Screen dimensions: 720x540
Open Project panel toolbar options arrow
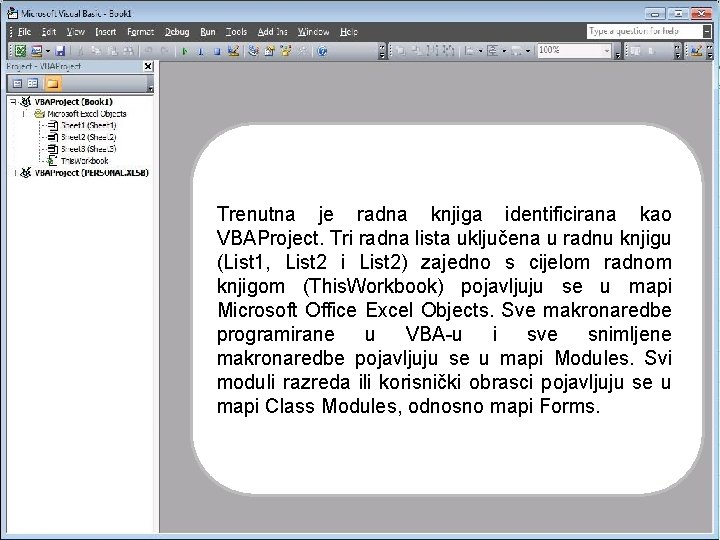click(150, 85)
